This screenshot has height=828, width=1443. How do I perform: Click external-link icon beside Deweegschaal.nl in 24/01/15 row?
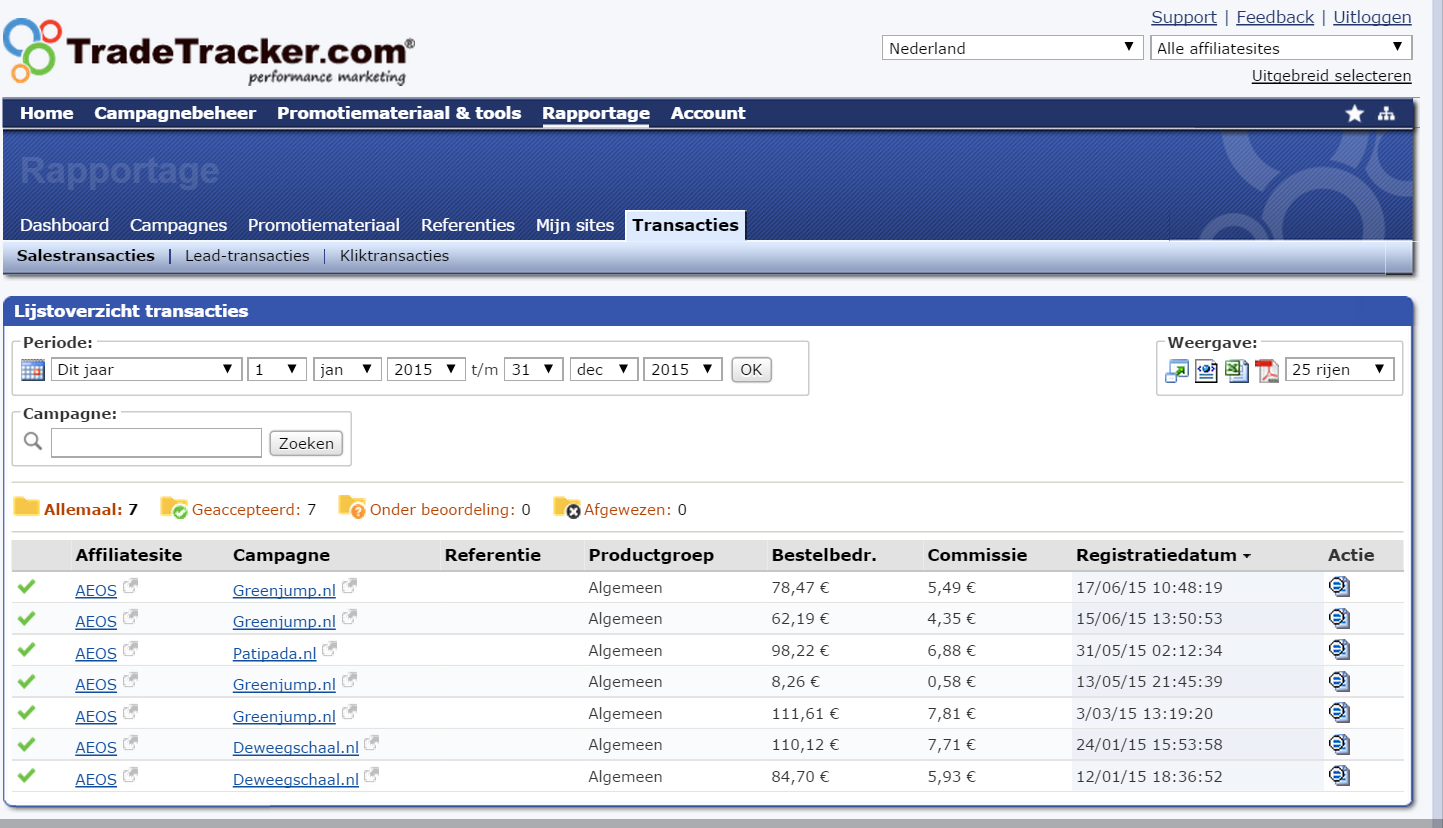pos(372,743)
